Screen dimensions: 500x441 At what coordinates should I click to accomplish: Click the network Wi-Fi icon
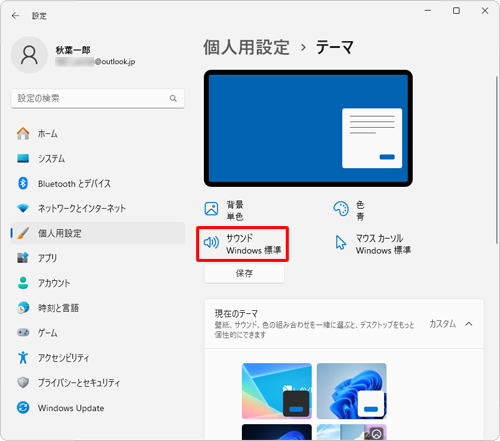23,208
